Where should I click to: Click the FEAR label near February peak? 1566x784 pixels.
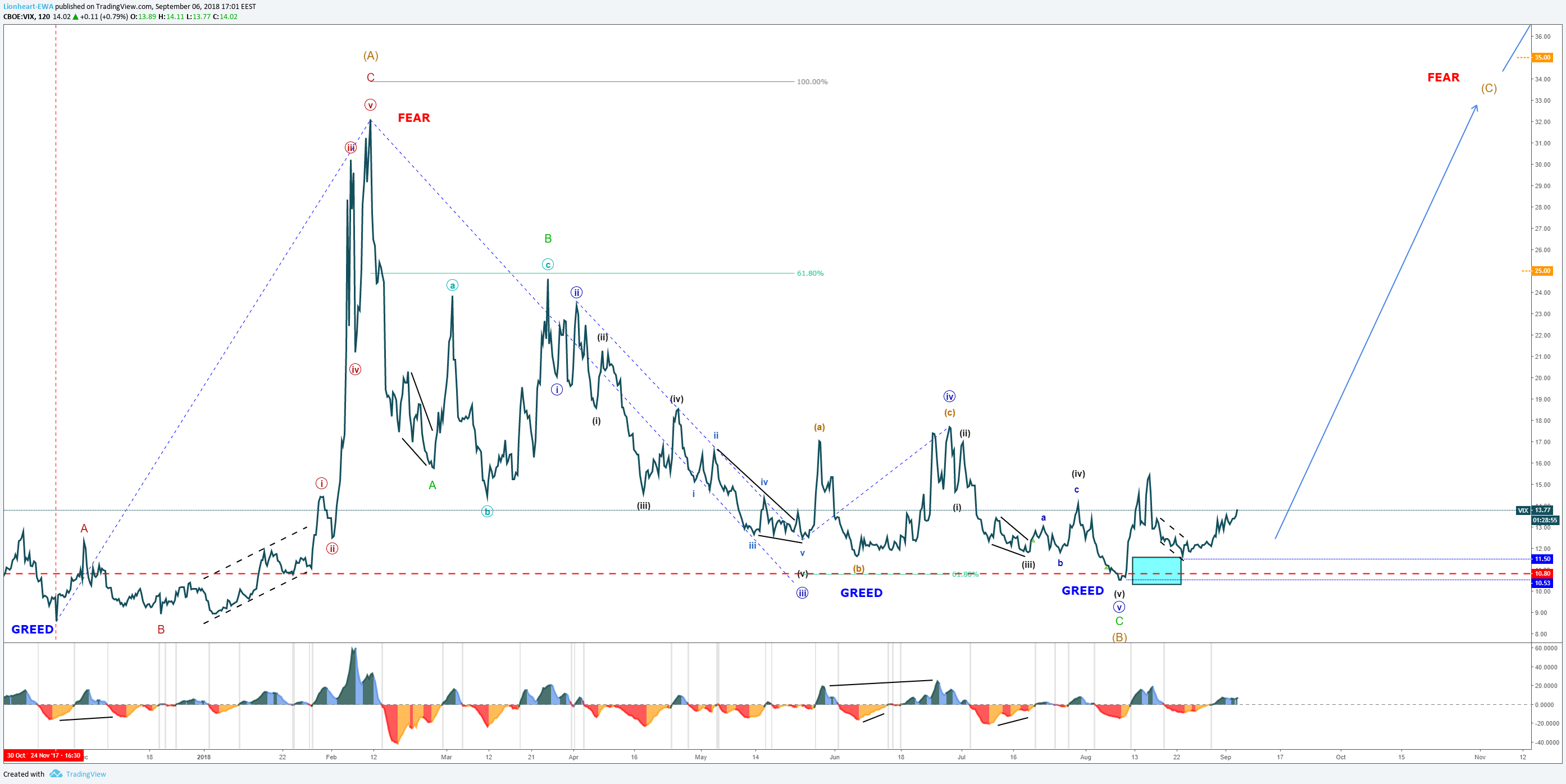414,118
